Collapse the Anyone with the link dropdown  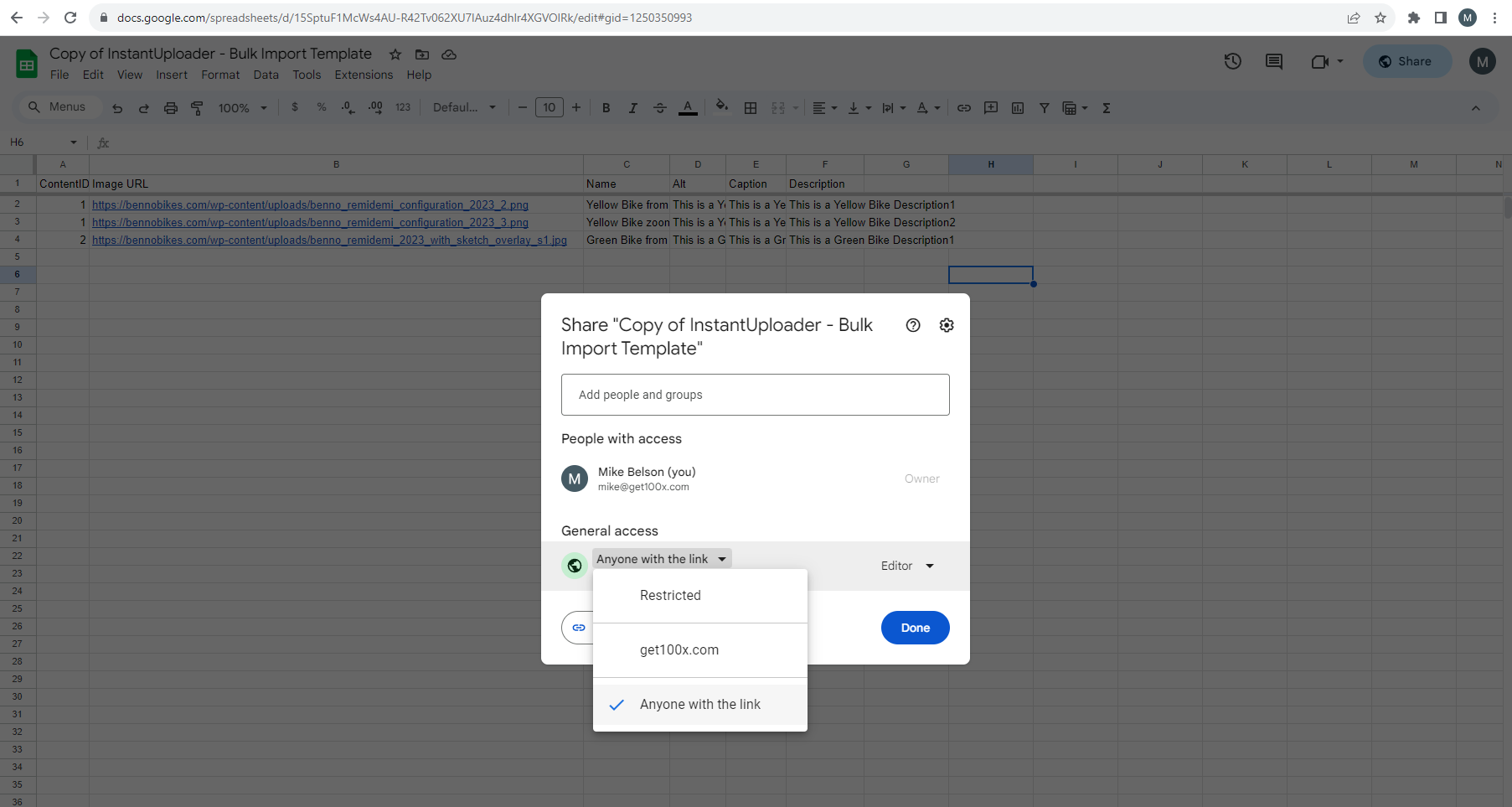[x=661, y=559]
